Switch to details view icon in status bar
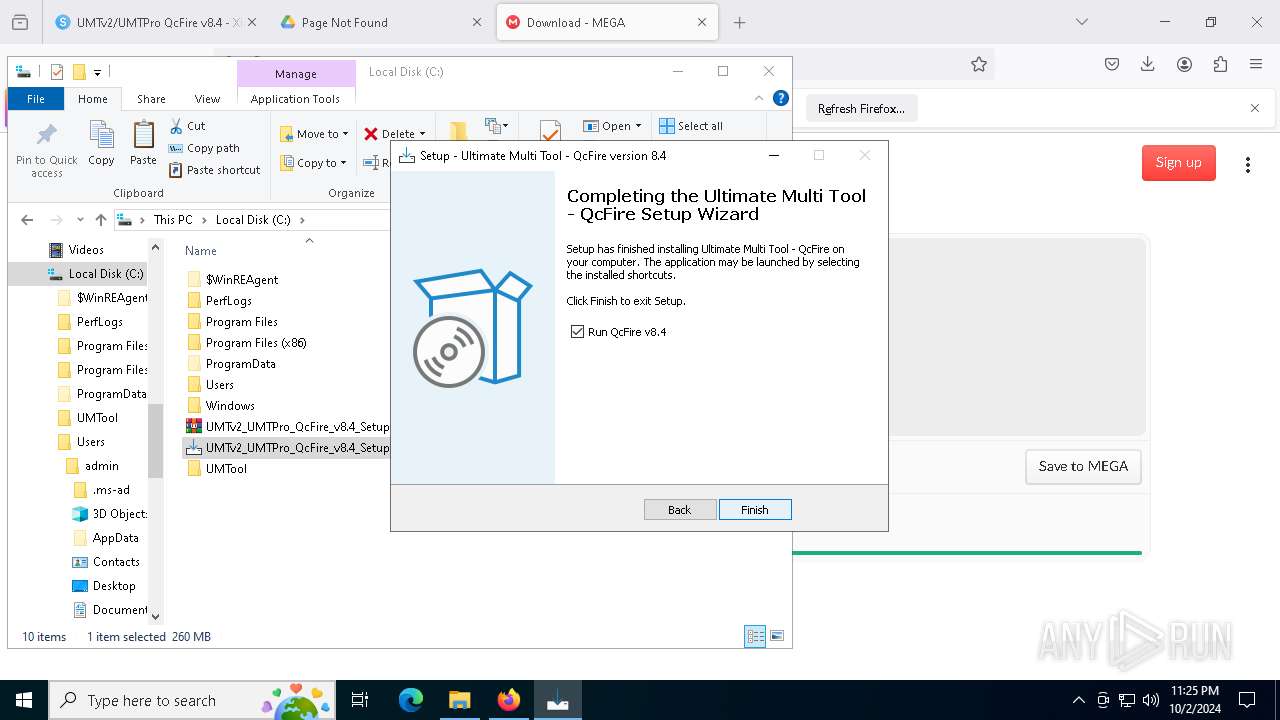The height and width of the screenshot is (720, 1280). coord(755,637)
